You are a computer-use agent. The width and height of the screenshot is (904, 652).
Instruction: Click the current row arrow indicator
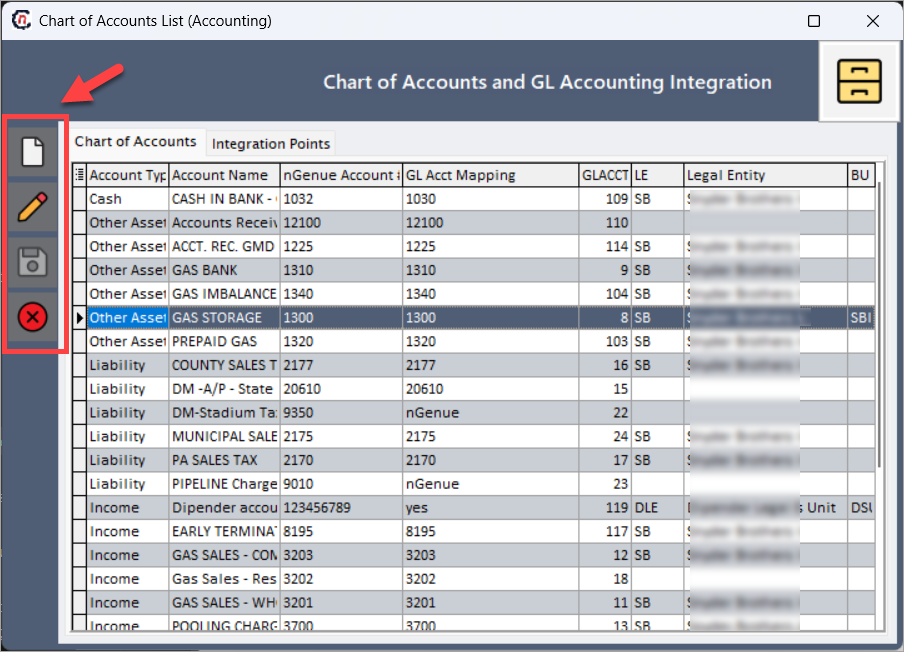pyautogui.click(x=80, y=318)
